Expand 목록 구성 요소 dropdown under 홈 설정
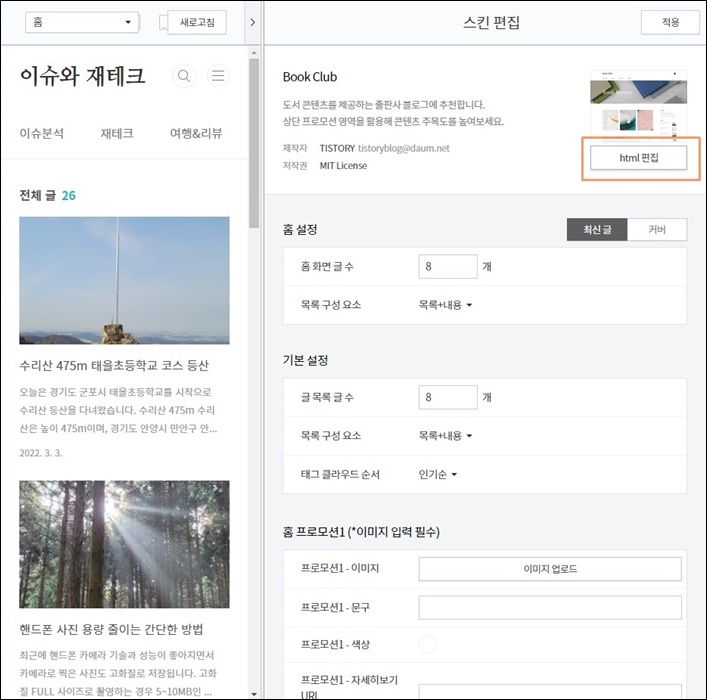The height and width of the screenshot is (700, 707). (445, 305)
